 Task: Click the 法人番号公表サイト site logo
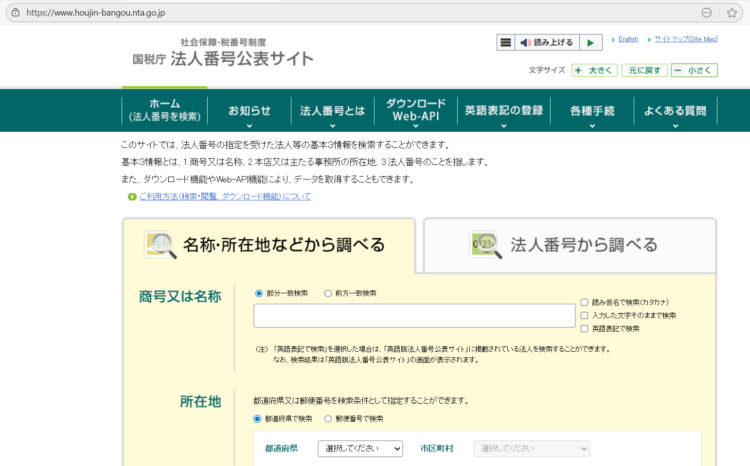[223, 53]
